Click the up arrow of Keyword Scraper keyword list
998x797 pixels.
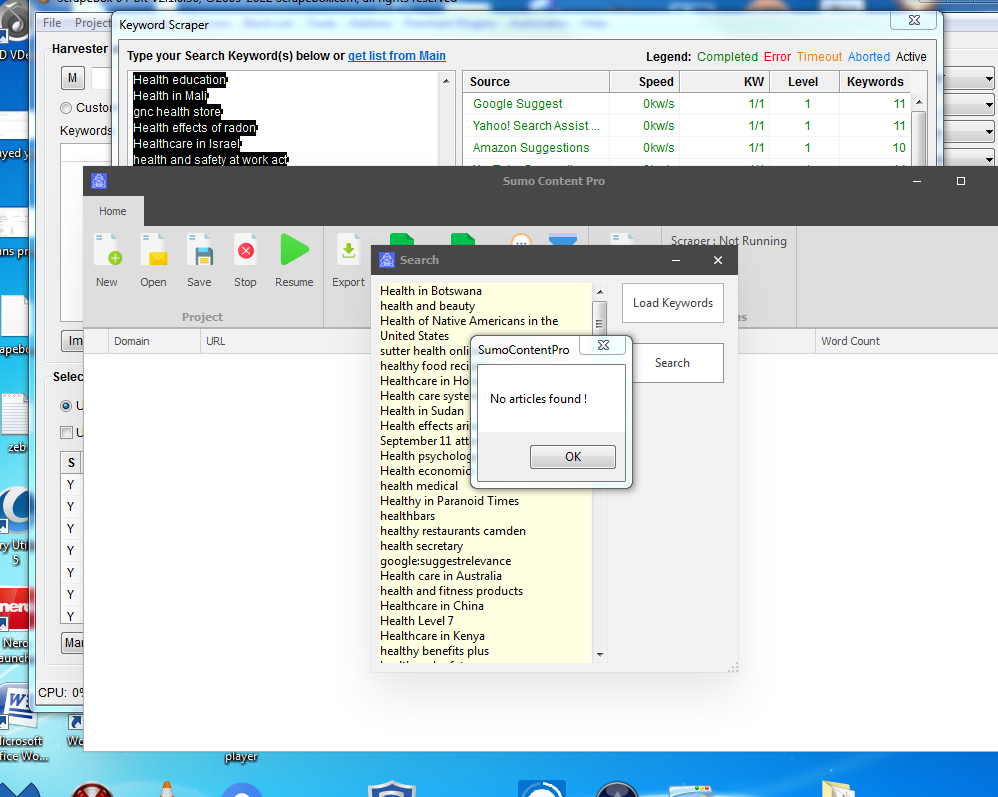point(446,81)
